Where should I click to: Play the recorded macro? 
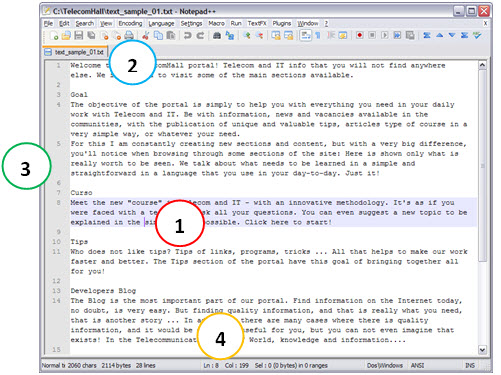(385, 35)
